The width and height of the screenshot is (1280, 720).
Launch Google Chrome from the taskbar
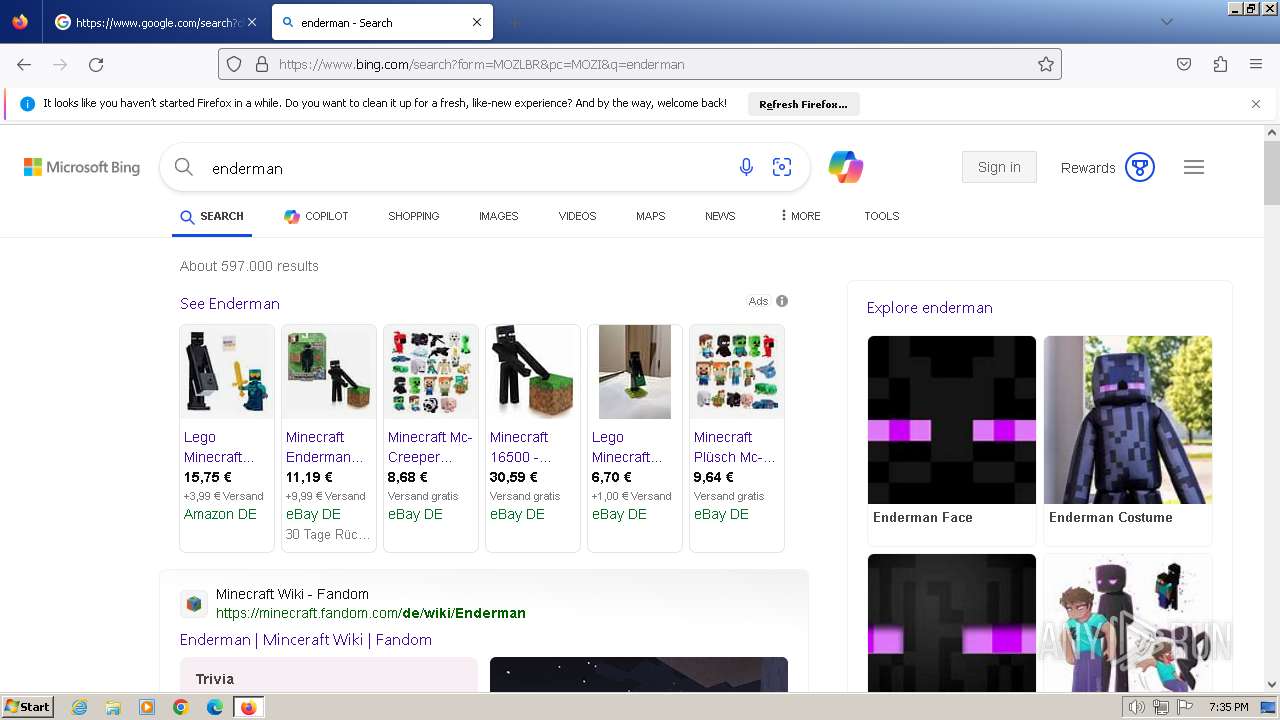(x=181, y=707)
